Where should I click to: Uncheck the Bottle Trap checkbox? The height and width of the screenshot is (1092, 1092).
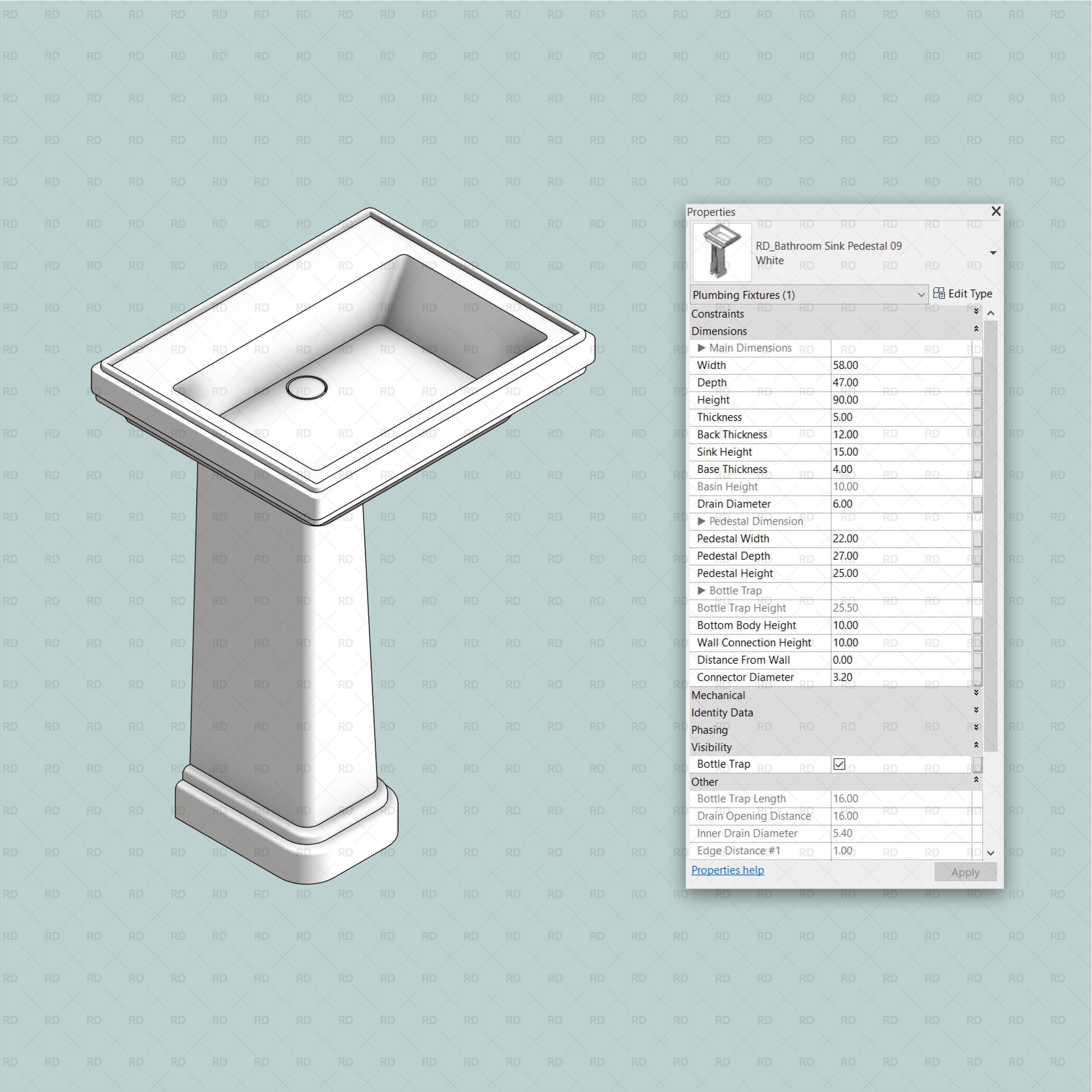point(839,764)
